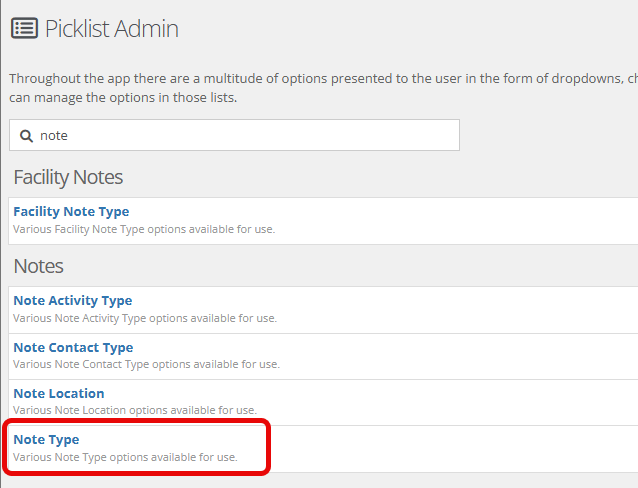Click the Note Location description text
The height and width of the screenshot is (488, 638).
coord(134,410)
